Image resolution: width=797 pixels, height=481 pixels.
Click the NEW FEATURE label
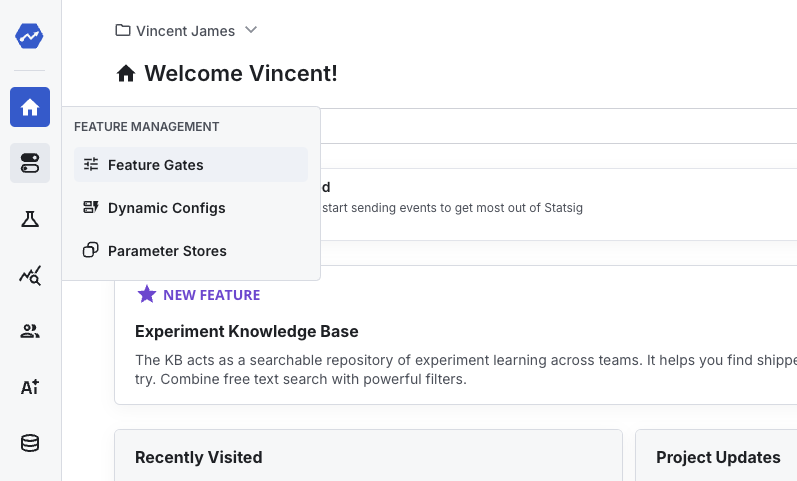click(x=211, y=295)
